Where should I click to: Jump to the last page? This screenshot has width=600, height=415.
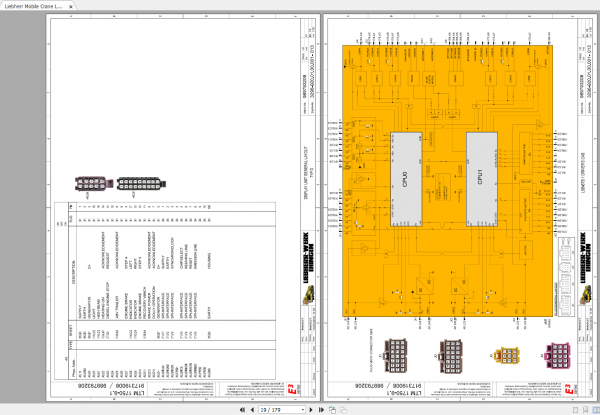(321, 410)
